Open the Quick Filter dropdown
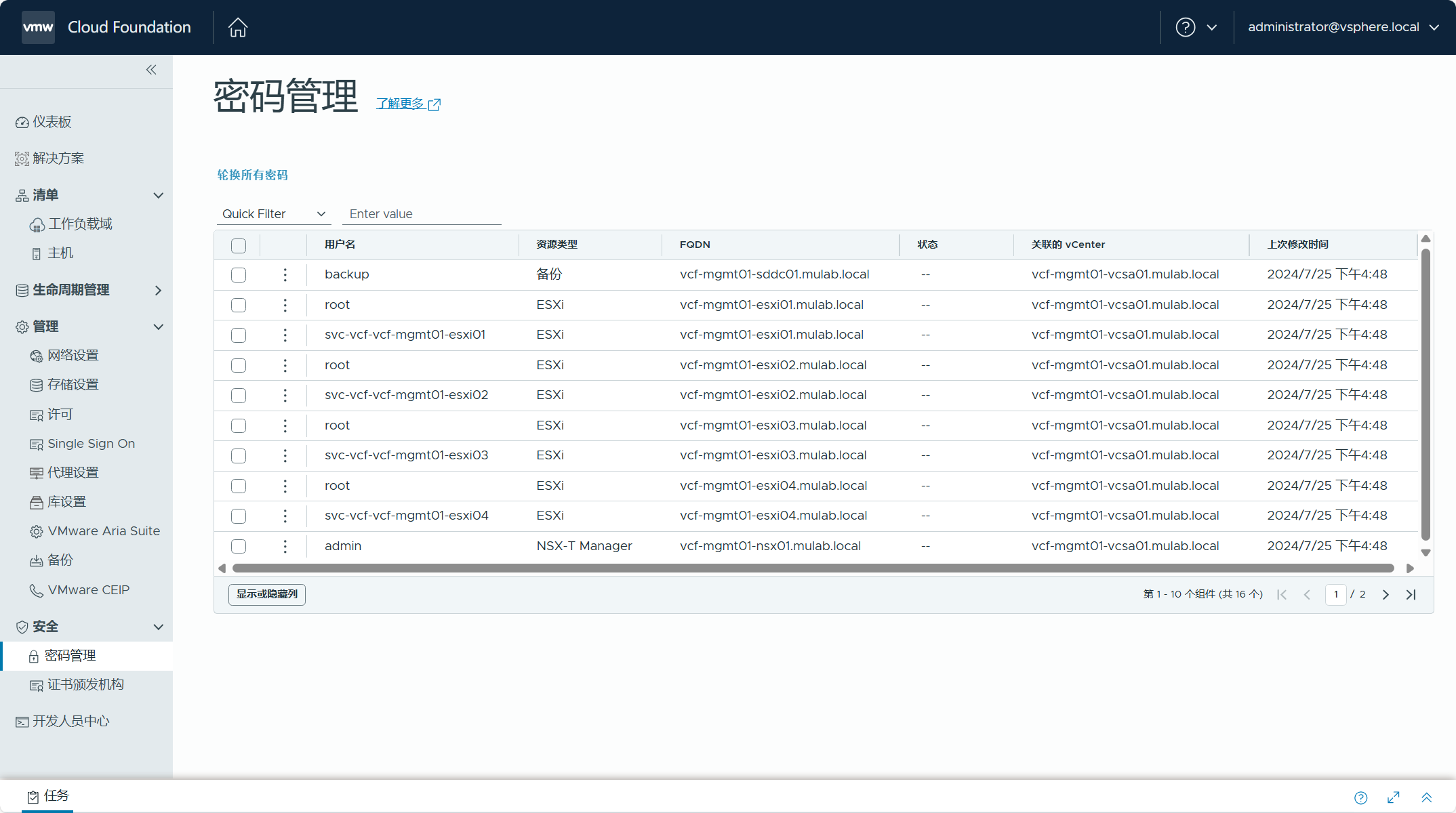Screen dimensions: 1456x813 (274, 214)
